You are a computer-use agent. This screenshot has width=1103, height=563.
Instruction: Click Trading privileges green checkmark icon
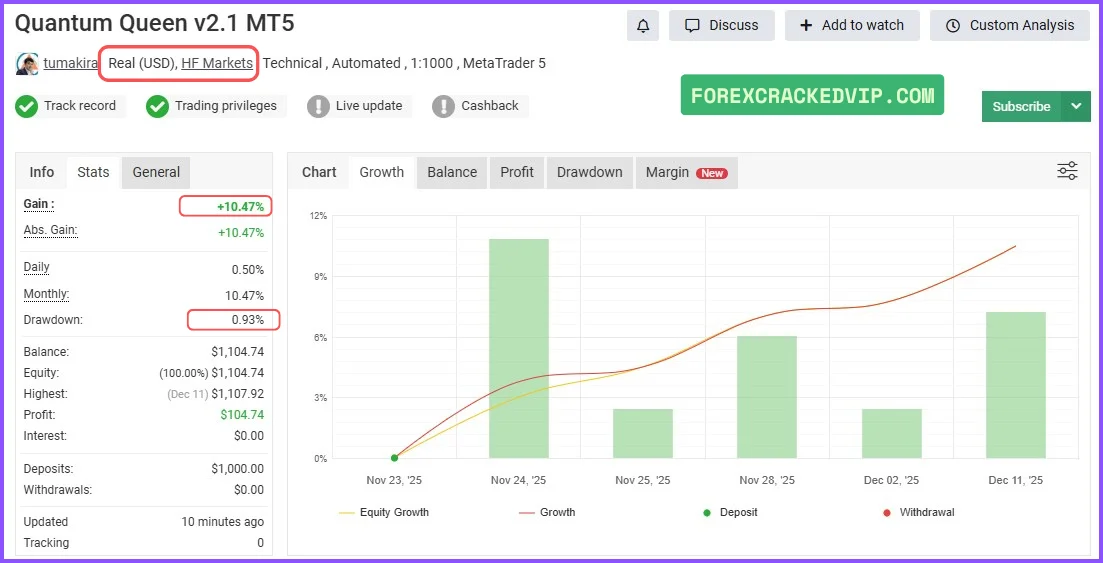[157, 106]
